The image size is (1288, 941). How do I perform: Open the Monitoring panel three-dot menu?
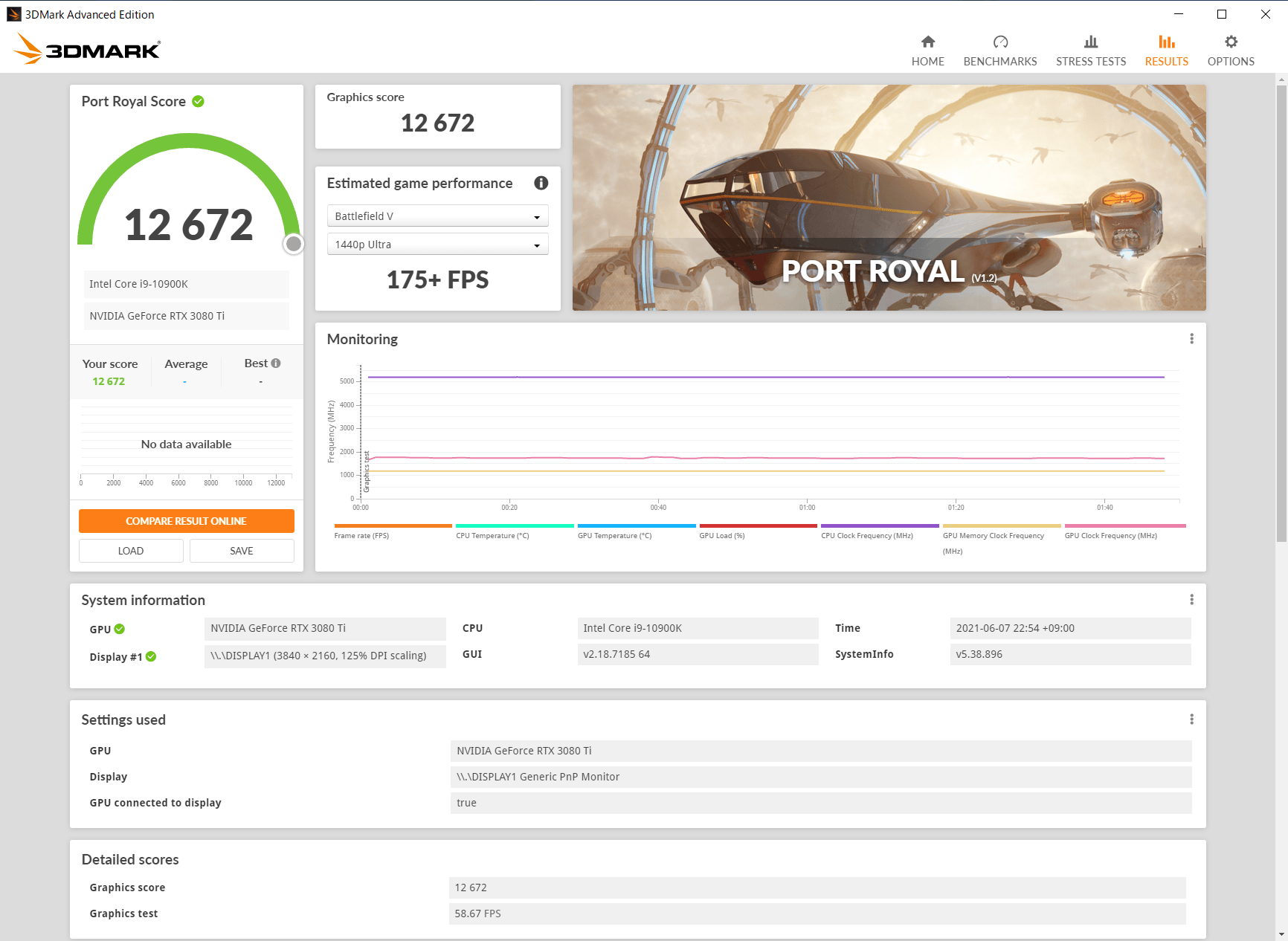(x=1191, y=339)
